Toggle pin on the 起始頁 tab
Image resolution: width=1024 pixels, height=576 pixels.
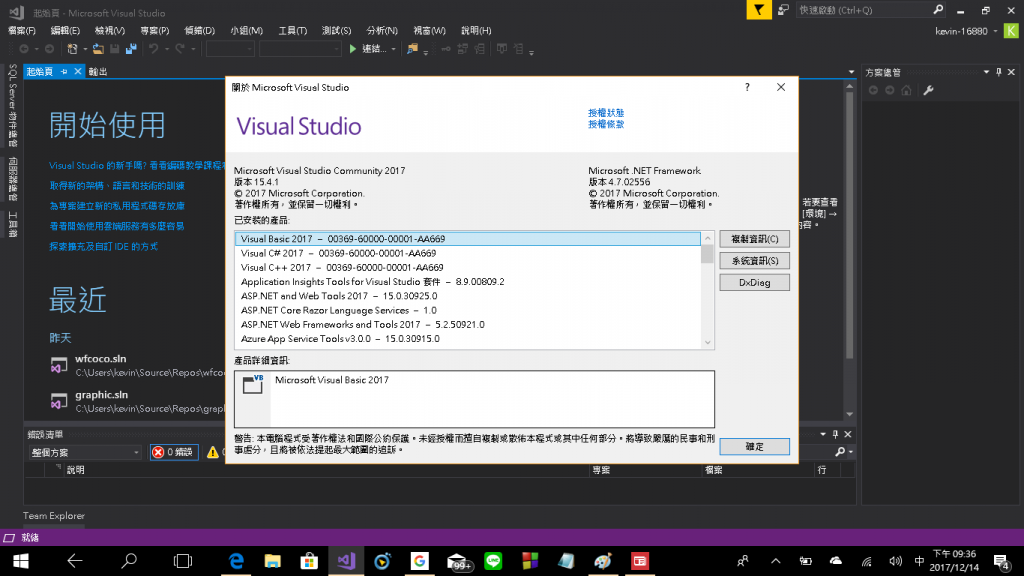pyautogui.click(x=64, y=71)
